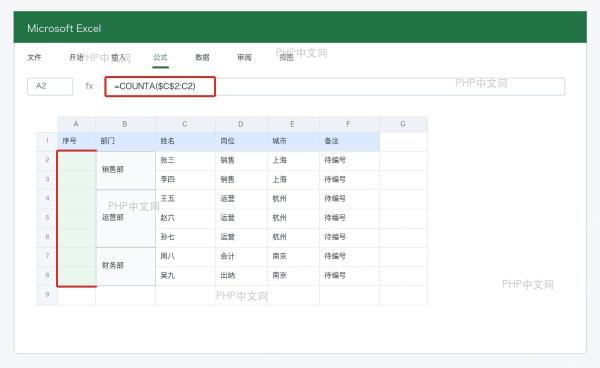This screenshot has width=600, height=368.
Task: Click the 待编号 cell in 赵六's row
Action: tap(349, 218)
